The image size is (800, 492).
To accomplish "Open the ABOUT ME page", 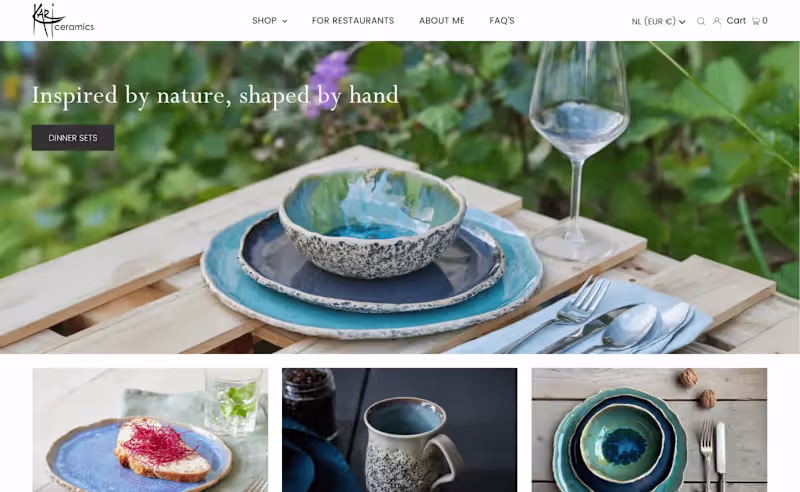I will tap(441, 20).
